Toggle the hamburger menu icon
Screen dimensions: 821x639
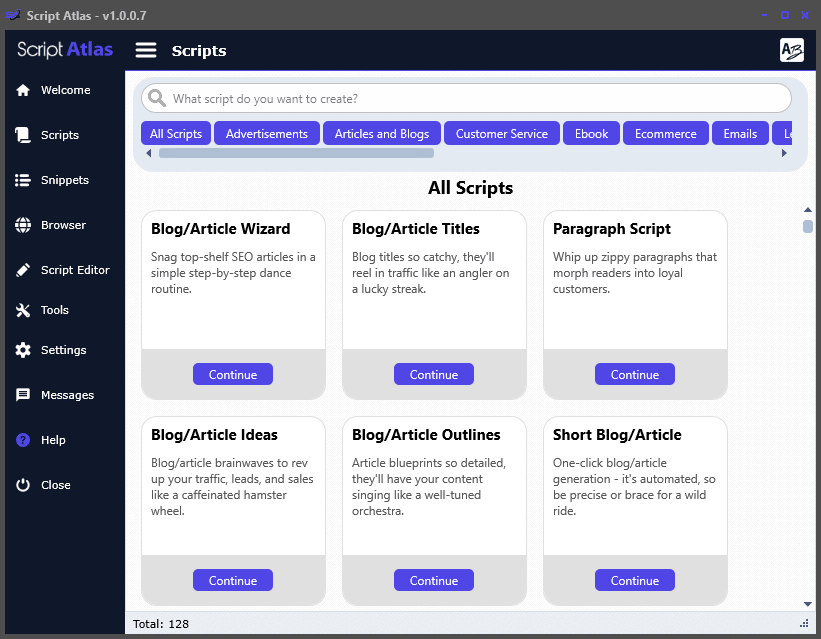point(146,50)
